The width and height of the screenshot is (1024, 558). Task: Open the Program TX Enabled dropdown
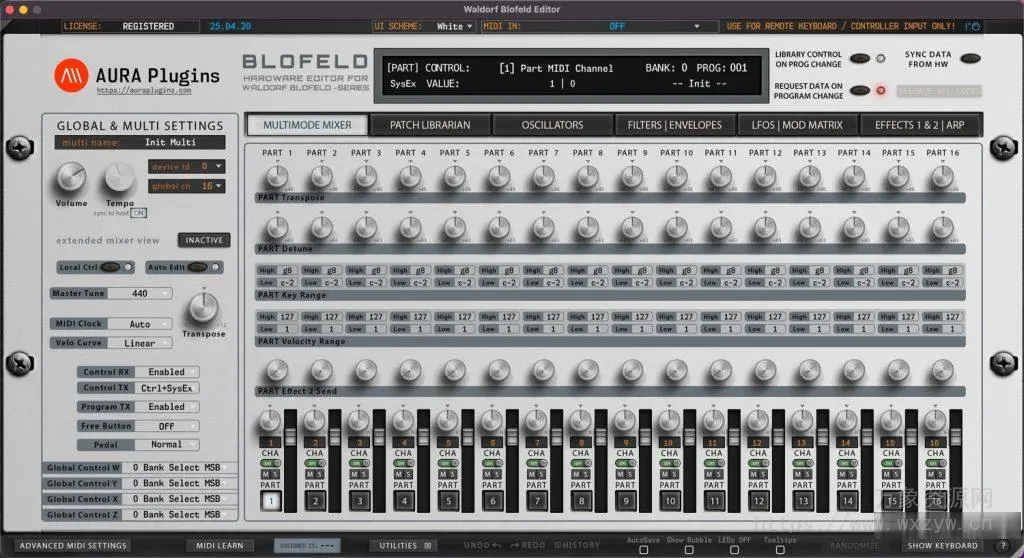click(167, 406)
